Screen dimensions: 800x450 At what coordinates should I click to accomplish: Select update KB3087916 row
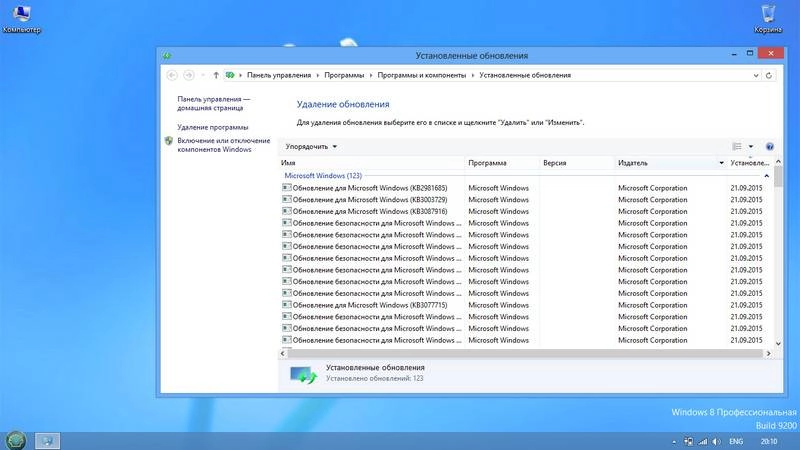click(525, 211)
